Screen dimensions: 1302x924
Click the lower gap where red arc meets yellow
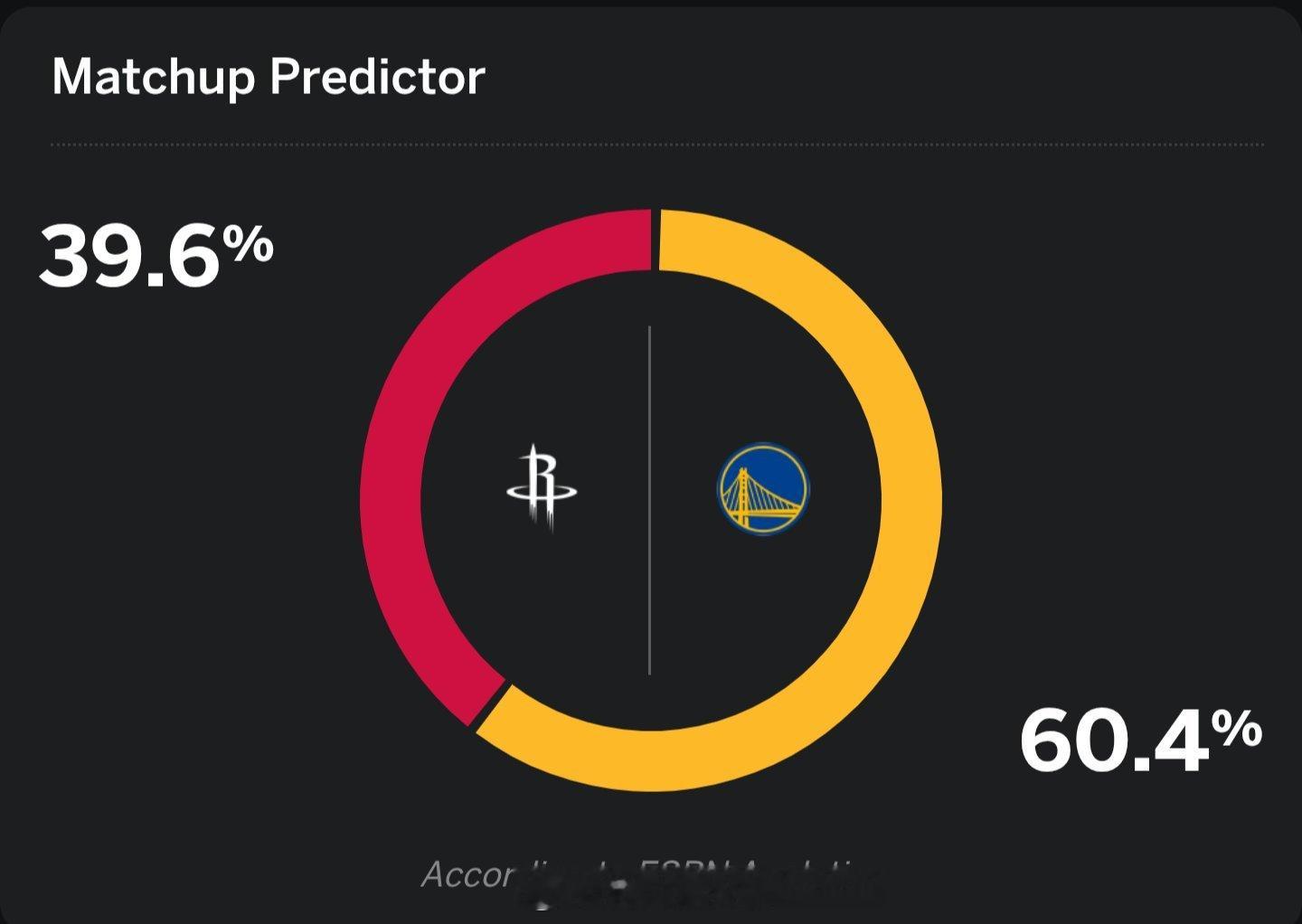tap(489, 705)
